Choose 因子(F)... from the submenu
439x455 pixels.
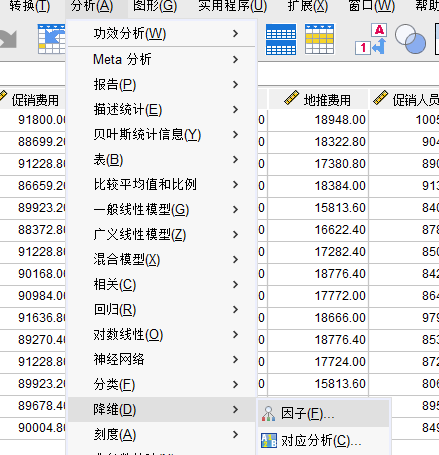coord(323,414)
